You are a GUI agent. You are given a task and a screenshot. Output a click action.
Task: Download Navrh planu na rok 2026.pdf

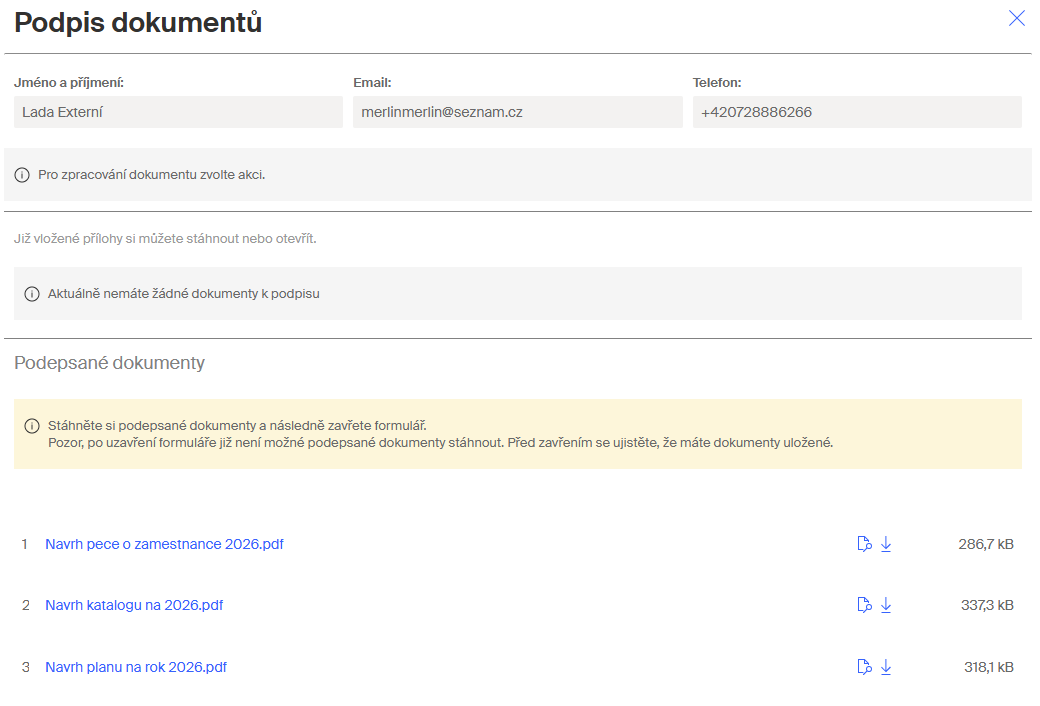(x=885, y=667)
